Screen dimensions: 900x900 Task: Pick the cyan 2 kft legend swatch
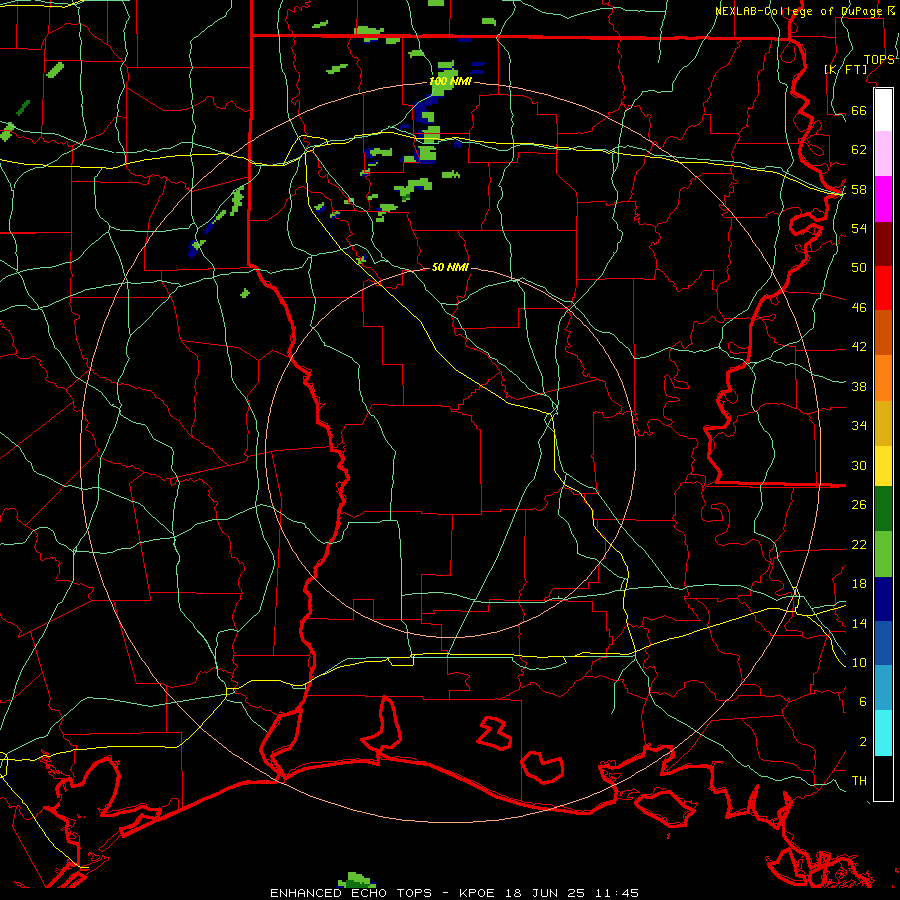coord(883,733)
